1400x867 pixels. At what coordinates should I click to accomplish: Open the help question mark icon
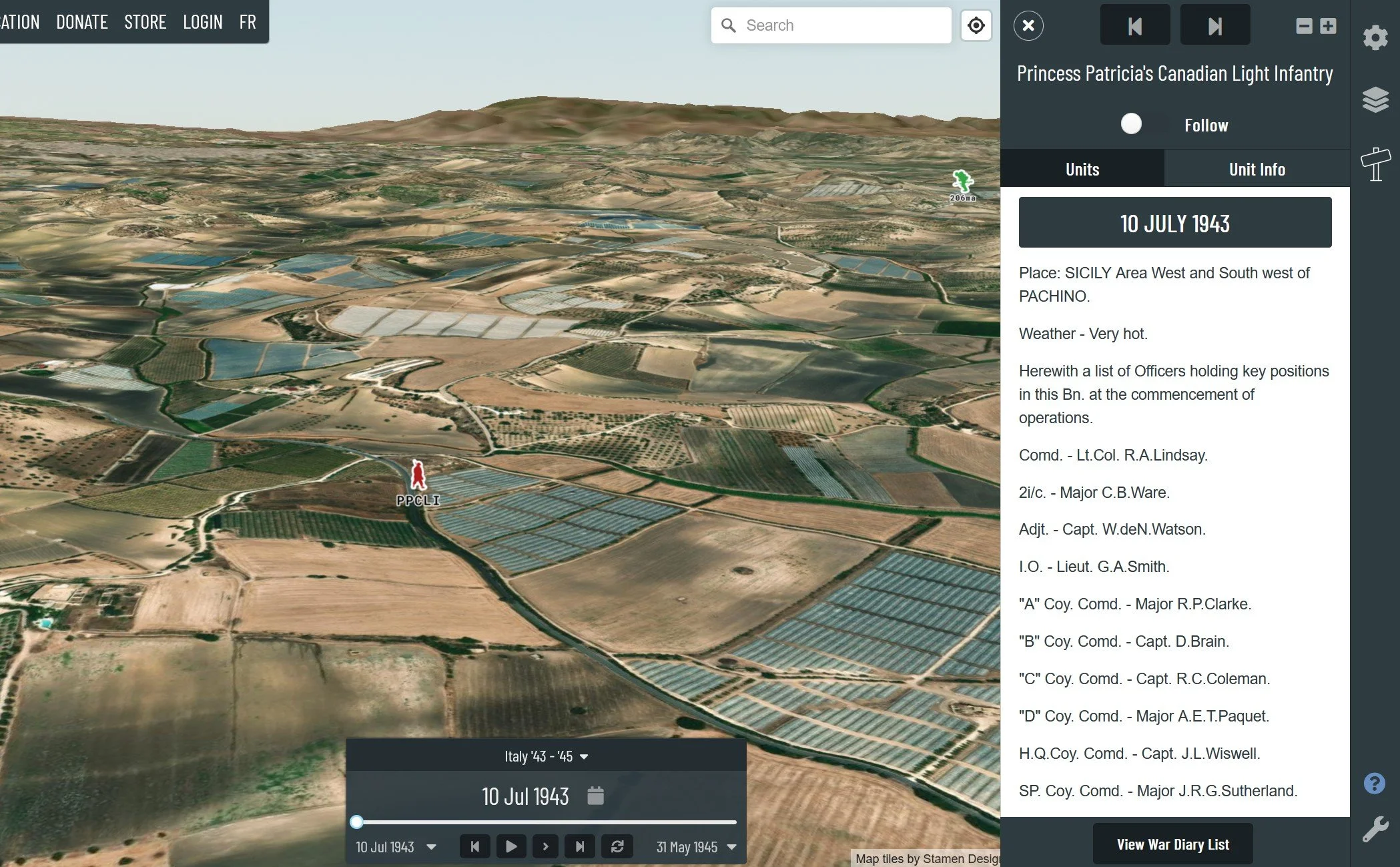pyautogui.click(x=1374, y=783)
